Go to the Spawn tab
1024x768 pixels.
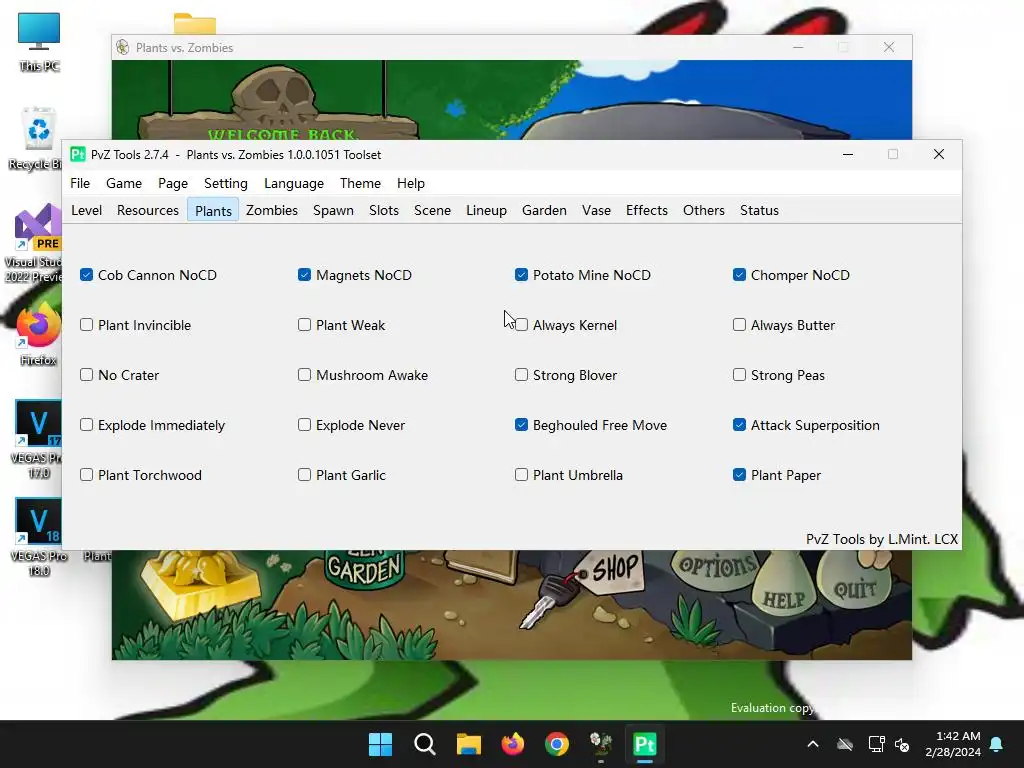333,210
